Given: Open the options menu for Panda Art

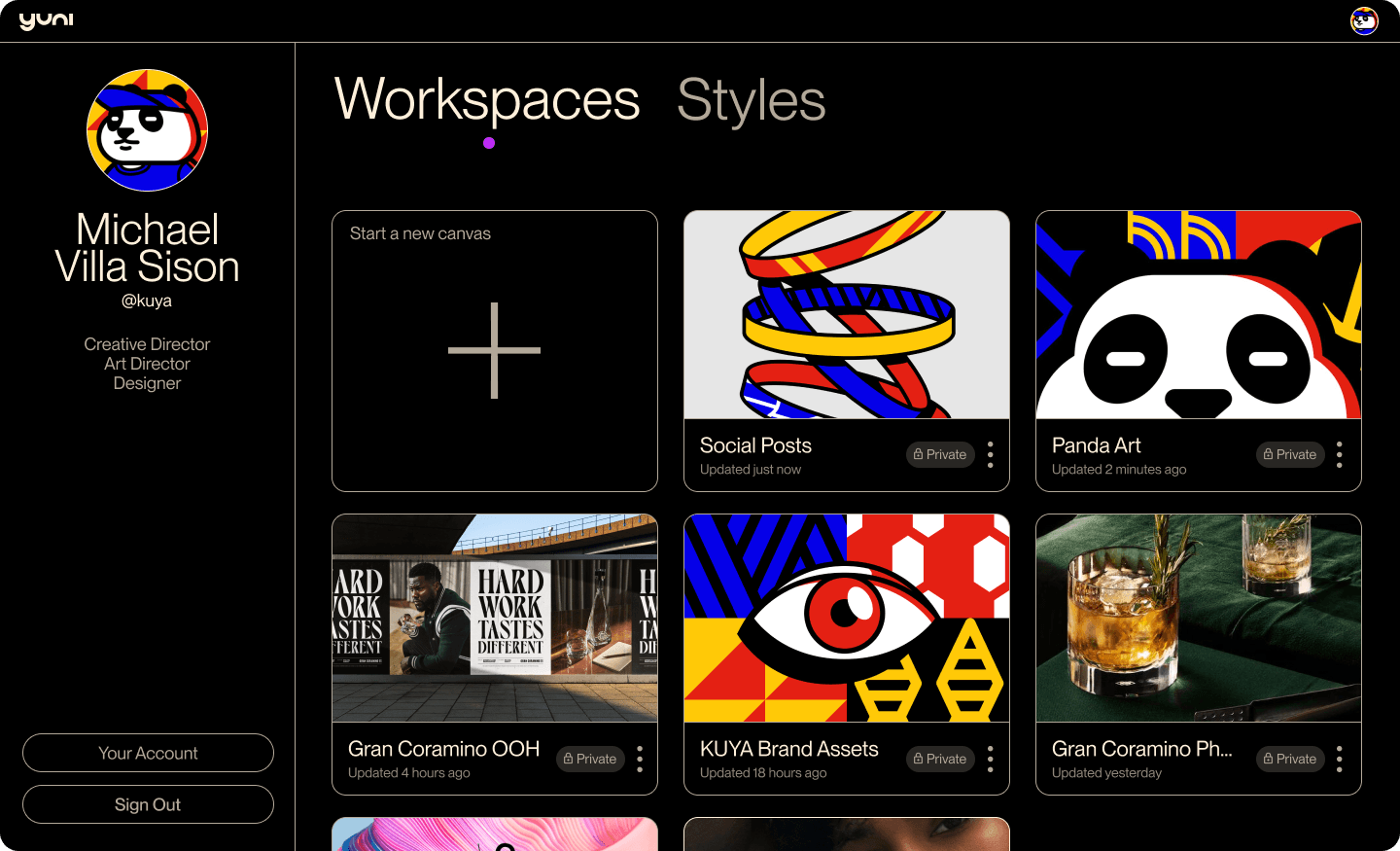Looking at the screenshot, I should tap(1340, 454).
